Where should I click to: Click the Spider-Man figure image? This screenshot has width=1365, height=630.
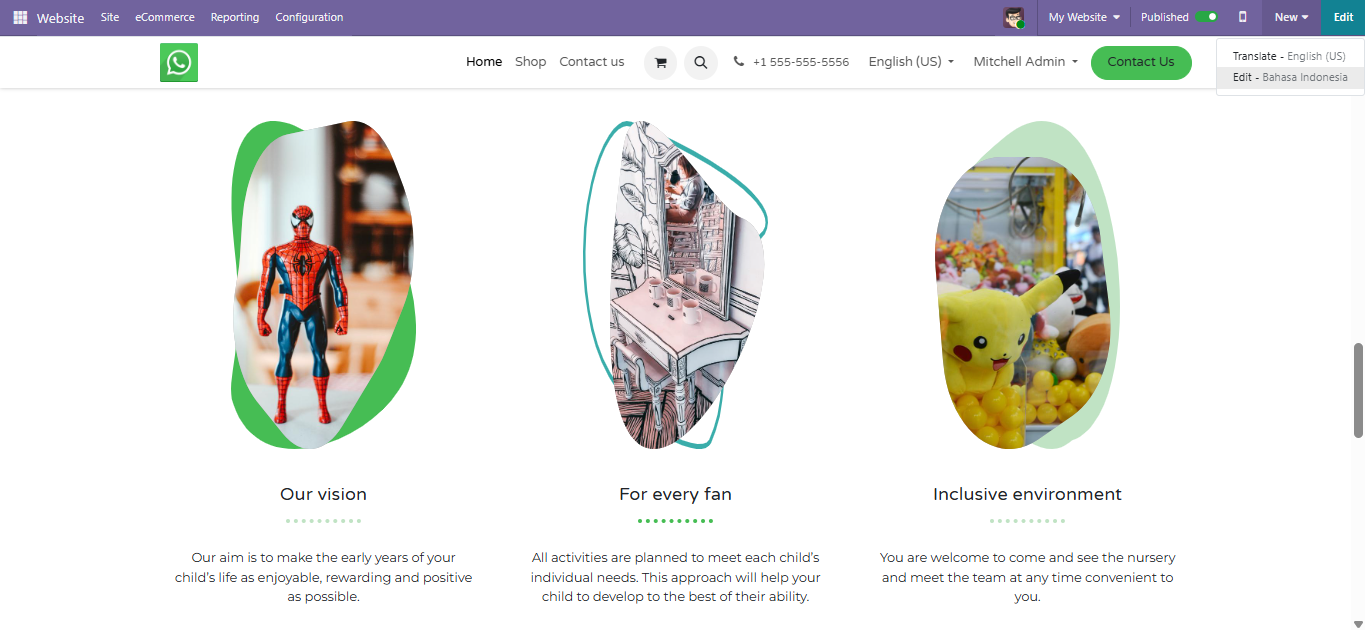click(324, 285)
